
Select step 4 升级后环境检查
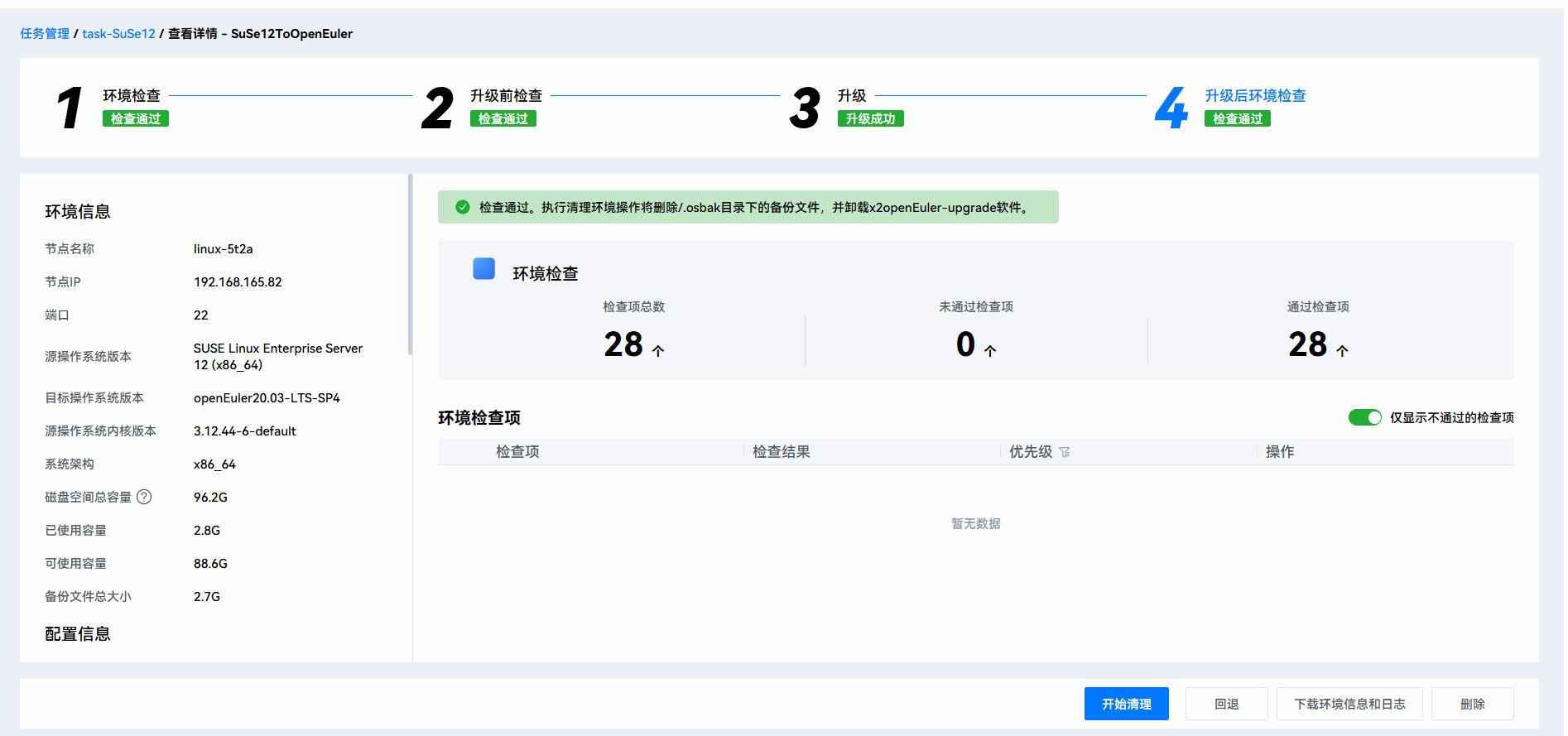[1254, 96]
